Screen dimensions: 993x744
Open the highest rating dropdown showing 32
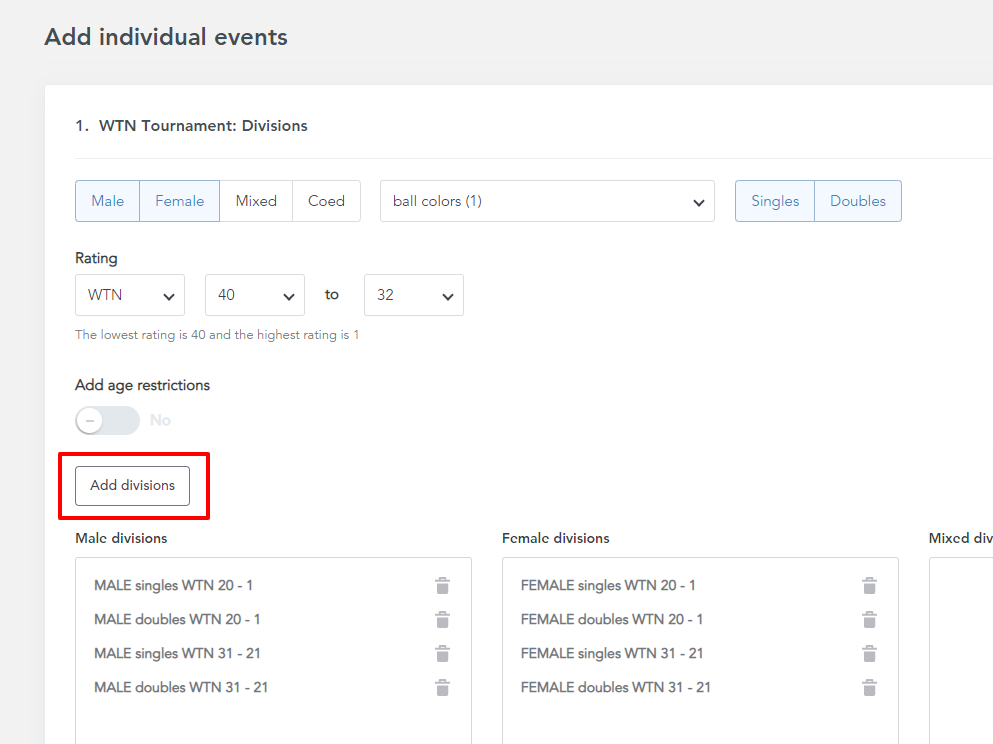click(414, 295)
